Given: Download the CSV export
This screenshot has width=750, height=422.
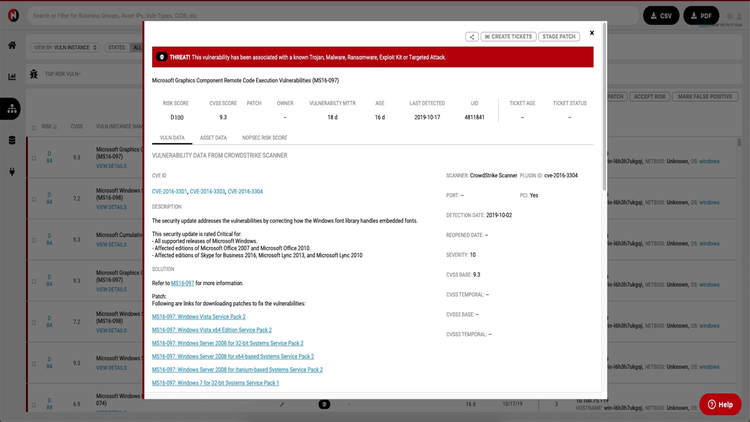Looking at the screenshot, I should (x=661, y=16).
